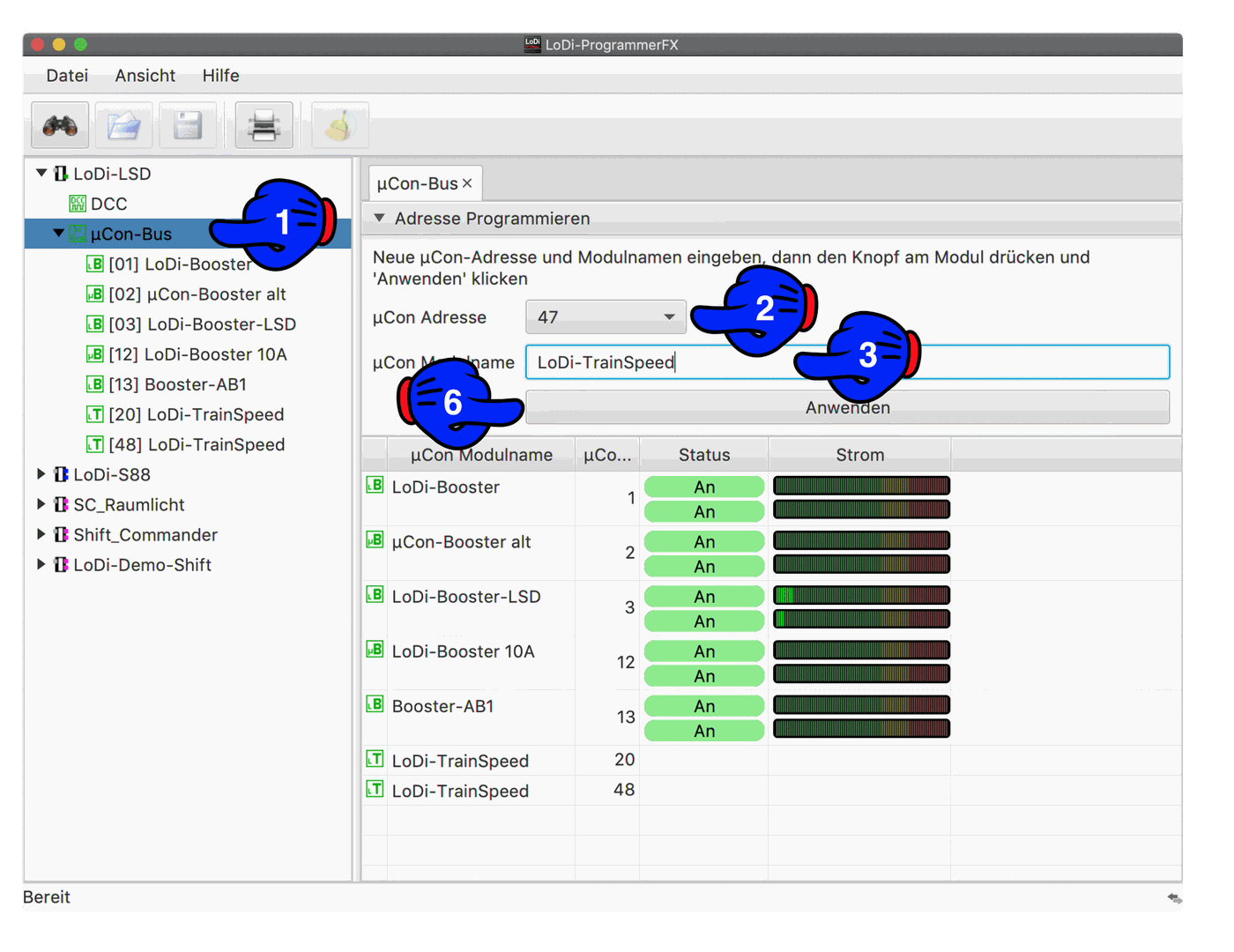Click booster icon beside [13] Booster-AB1

click(94, 383)
